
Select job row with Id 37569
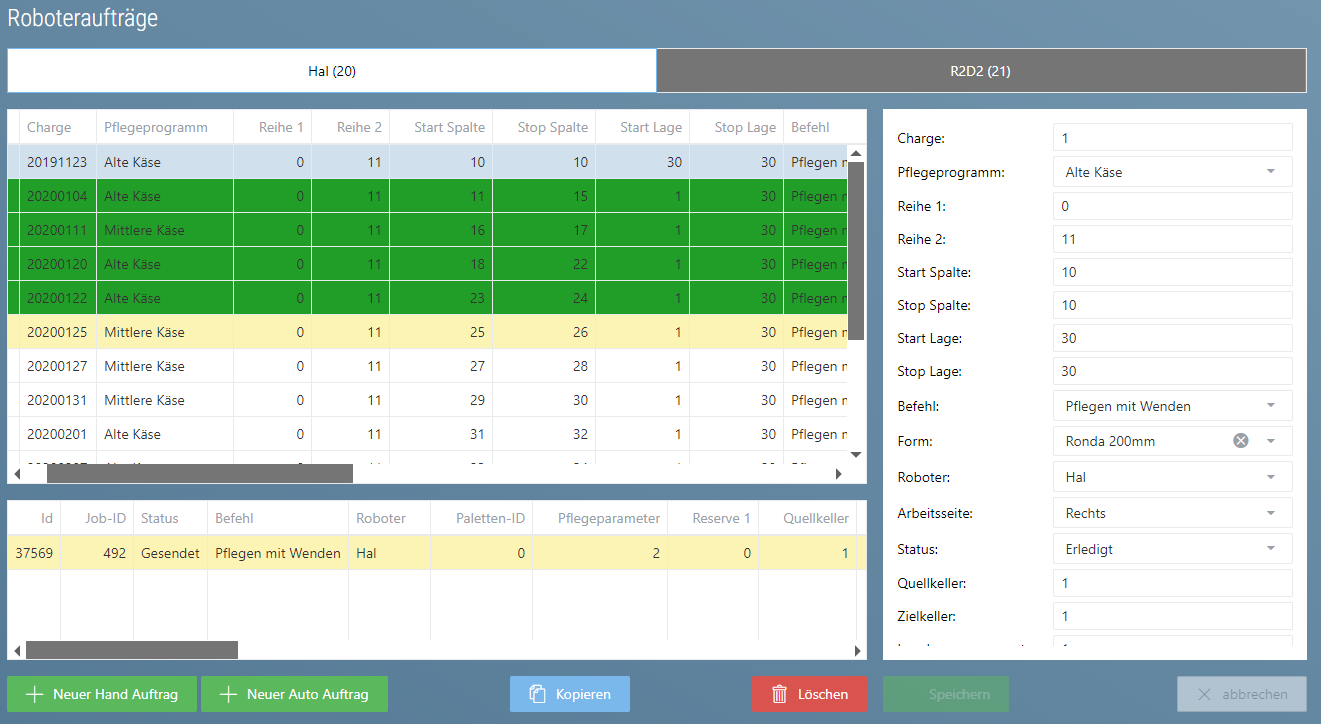click(437, 553)
